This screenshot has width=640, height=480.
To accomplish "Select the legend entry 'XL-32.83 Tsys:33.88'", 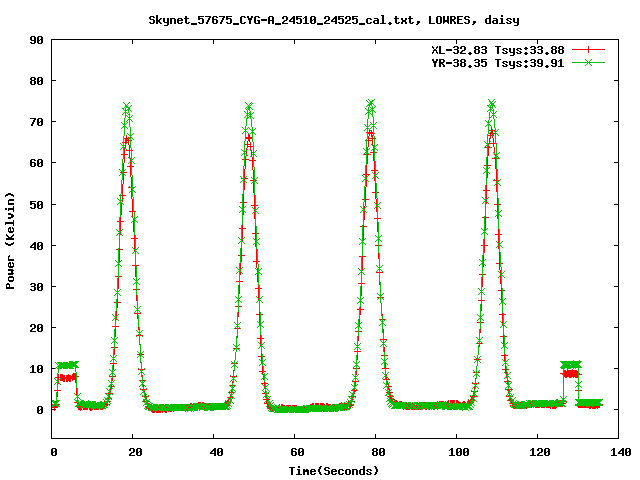I will click(x=498, y=50).
